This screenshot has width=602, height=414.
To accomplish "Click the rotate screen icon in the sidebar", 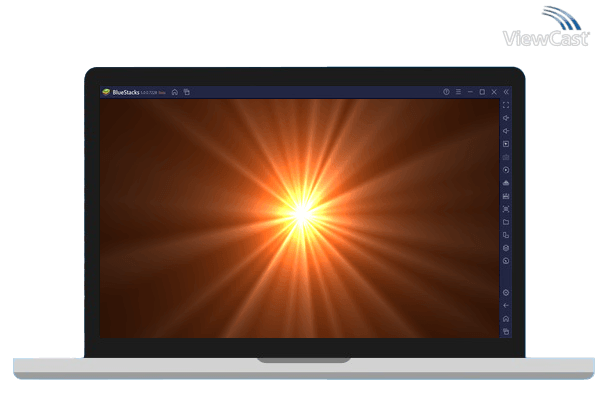I will click(x=506, y=235).
